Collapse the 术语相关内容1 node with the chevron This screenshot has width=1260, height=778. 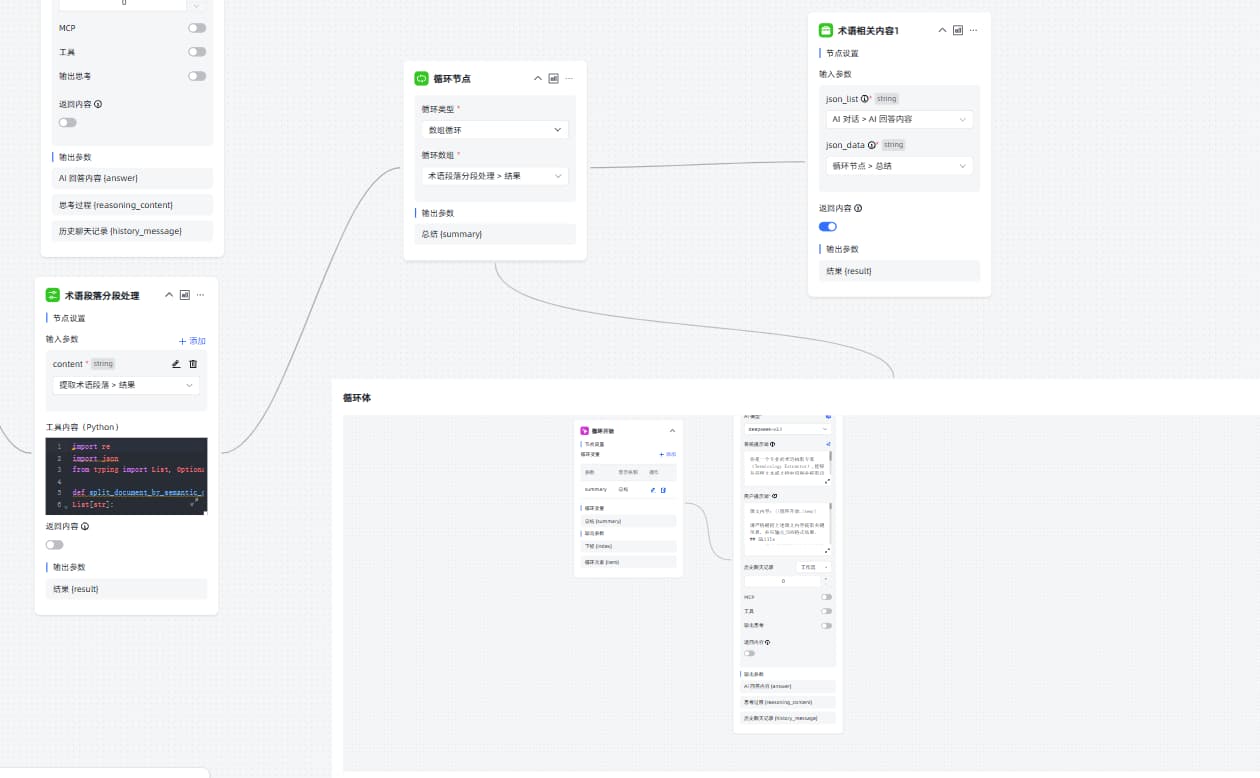pyautogui.click(x=942, y=30)
